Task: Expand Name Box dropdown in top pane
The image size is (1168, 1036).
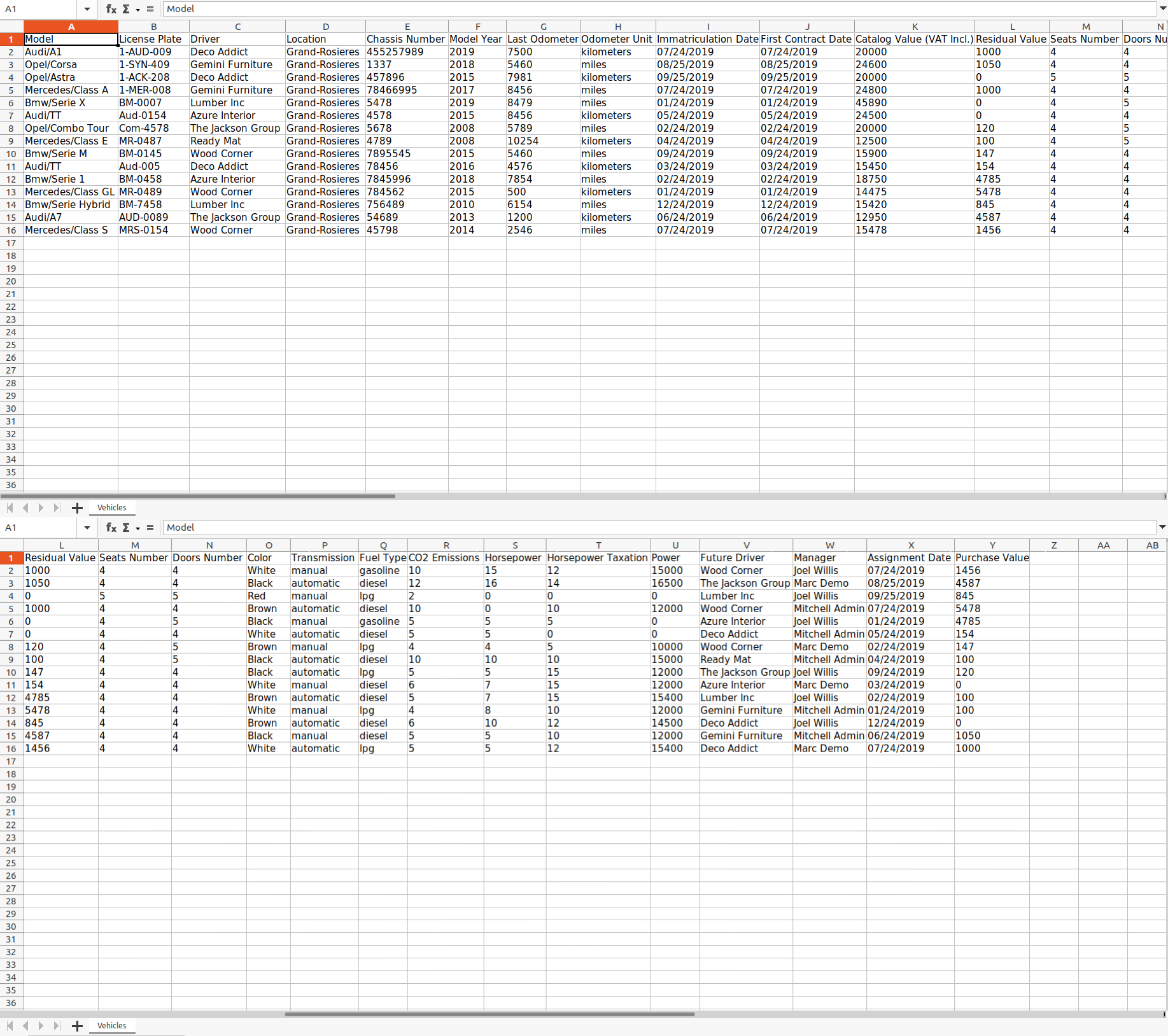Action: point(87,9)
